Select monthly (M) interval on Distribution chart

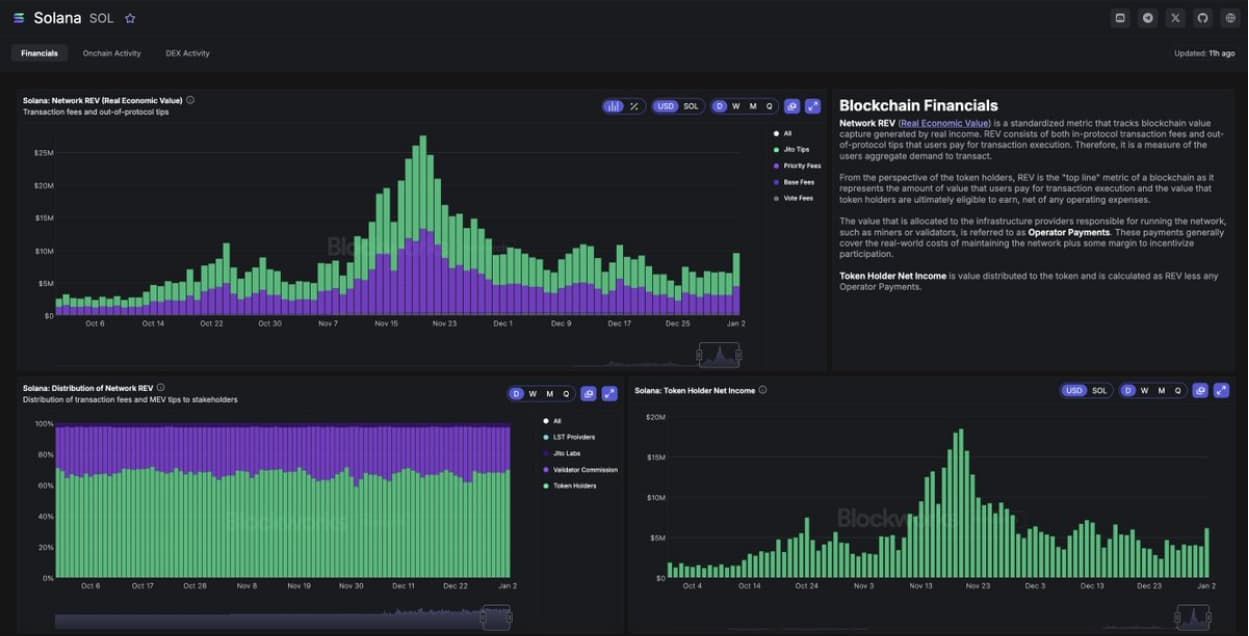(549, 394)
